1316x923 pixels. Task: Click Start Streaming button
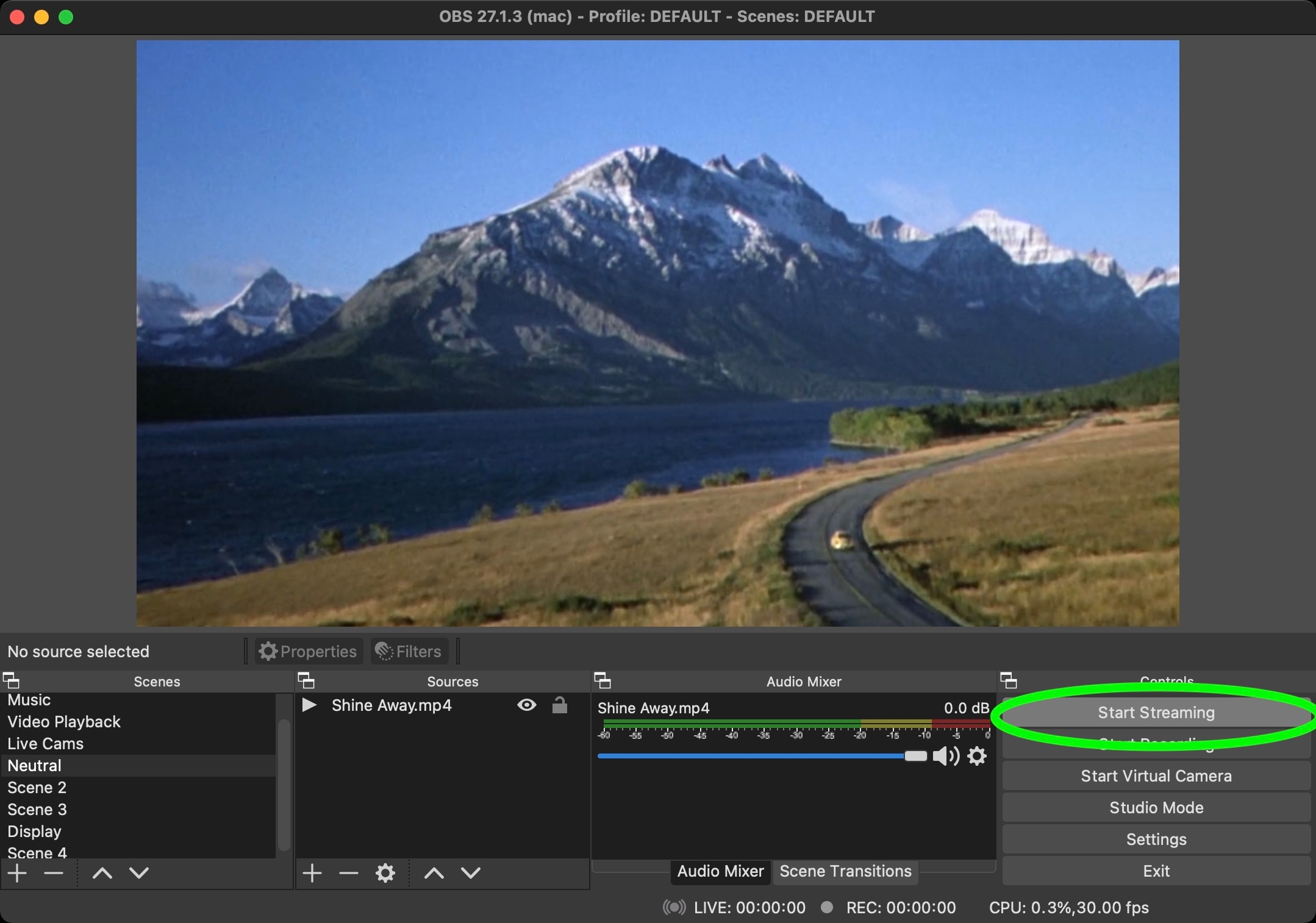[x=1156, y=713]
